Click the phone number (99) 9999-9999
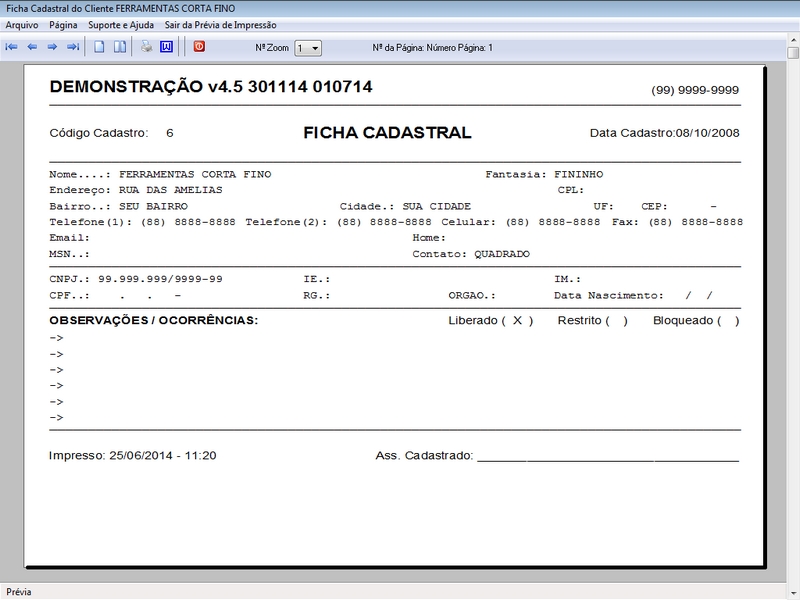The image size is (800, 600). [x=695, y=90]
